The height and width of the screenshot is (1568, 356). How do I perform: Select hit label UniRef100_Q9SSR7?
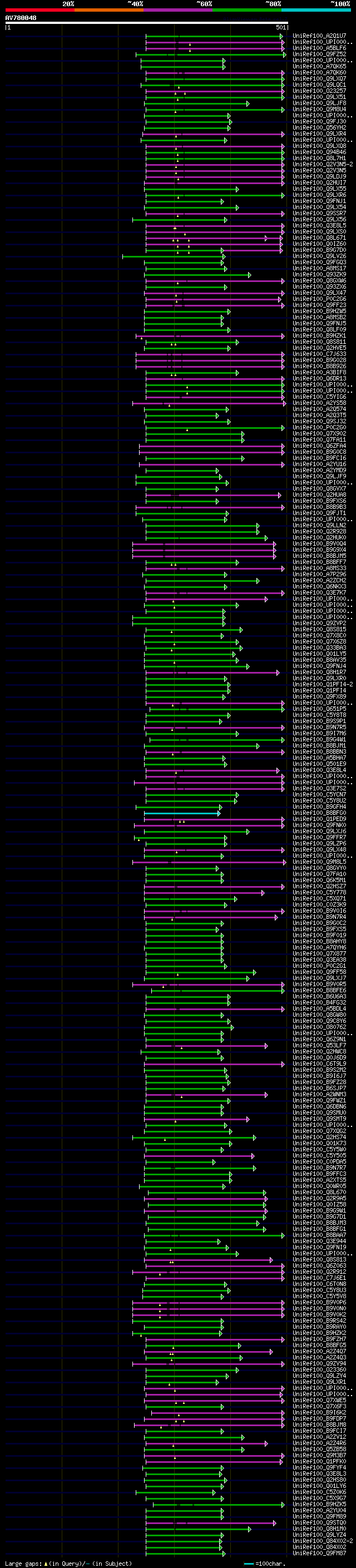pos(319,214)
